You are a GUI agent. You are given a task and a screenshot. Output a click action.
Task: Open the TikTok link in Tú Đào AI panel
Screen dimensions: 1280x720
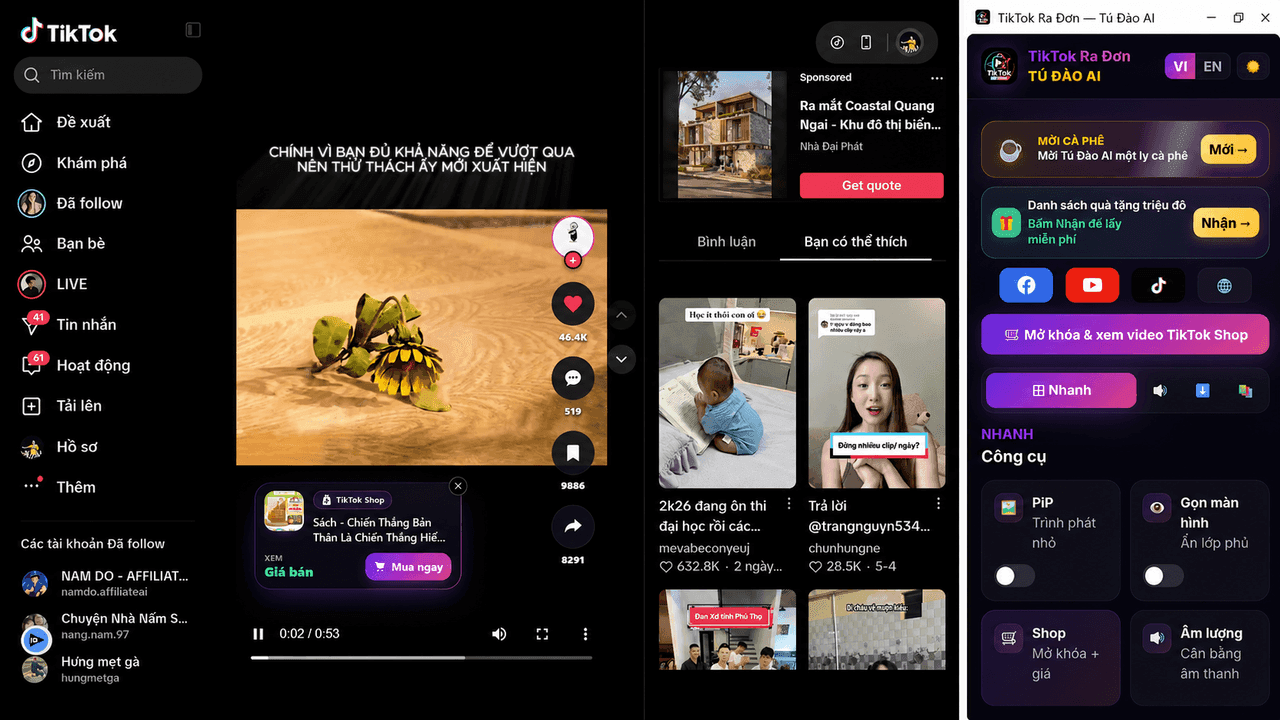pyautogui.click(x=1158, y=285)
